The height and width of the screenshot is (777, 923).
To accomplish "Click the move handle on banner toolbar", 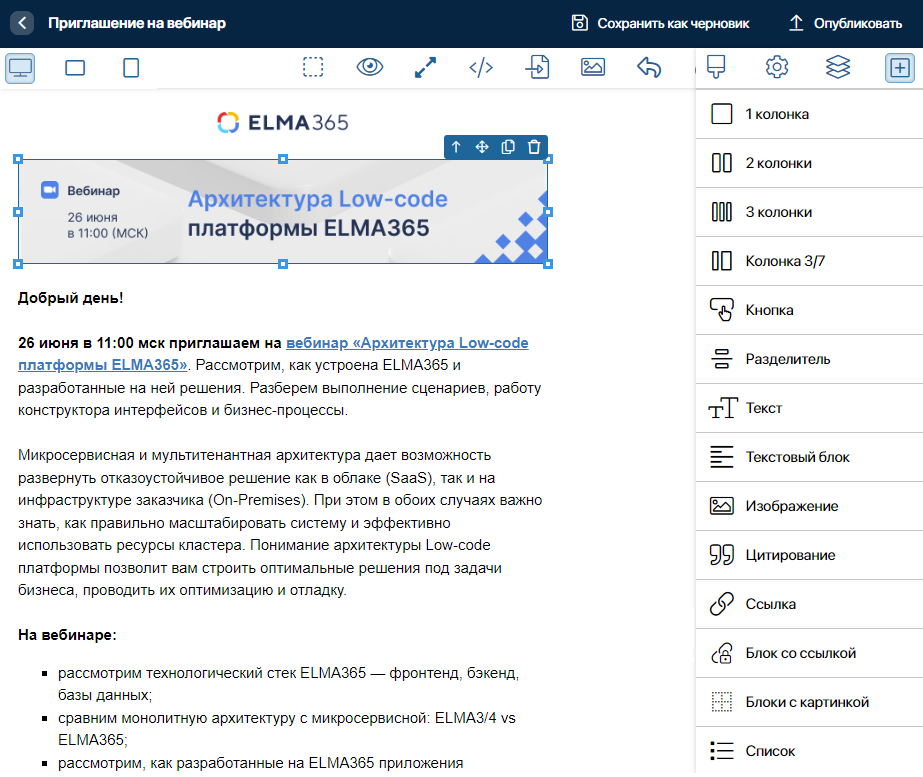I will coord(482,147).
